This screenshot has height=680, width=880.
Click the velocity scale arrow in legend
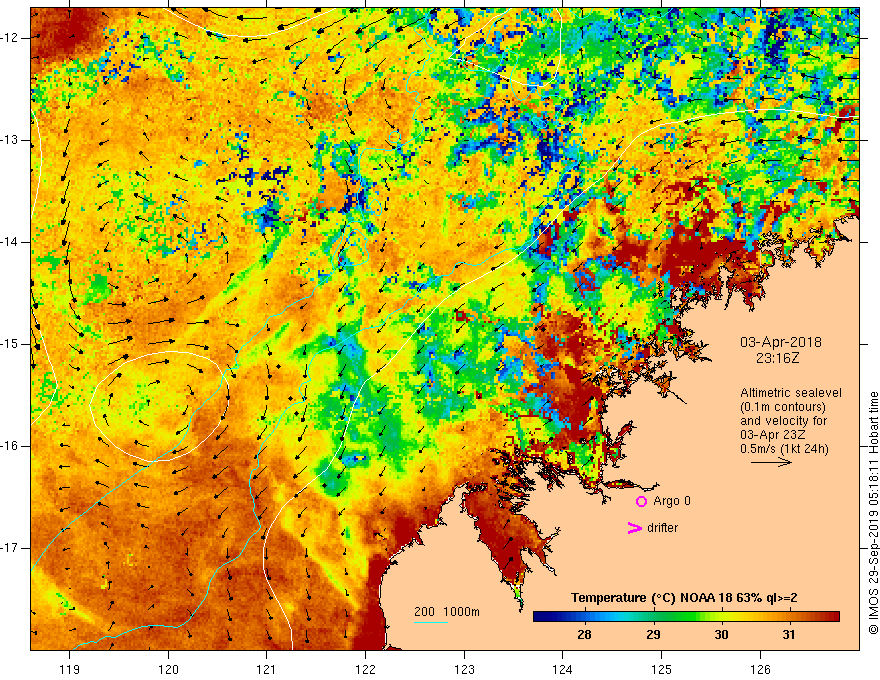771,462
